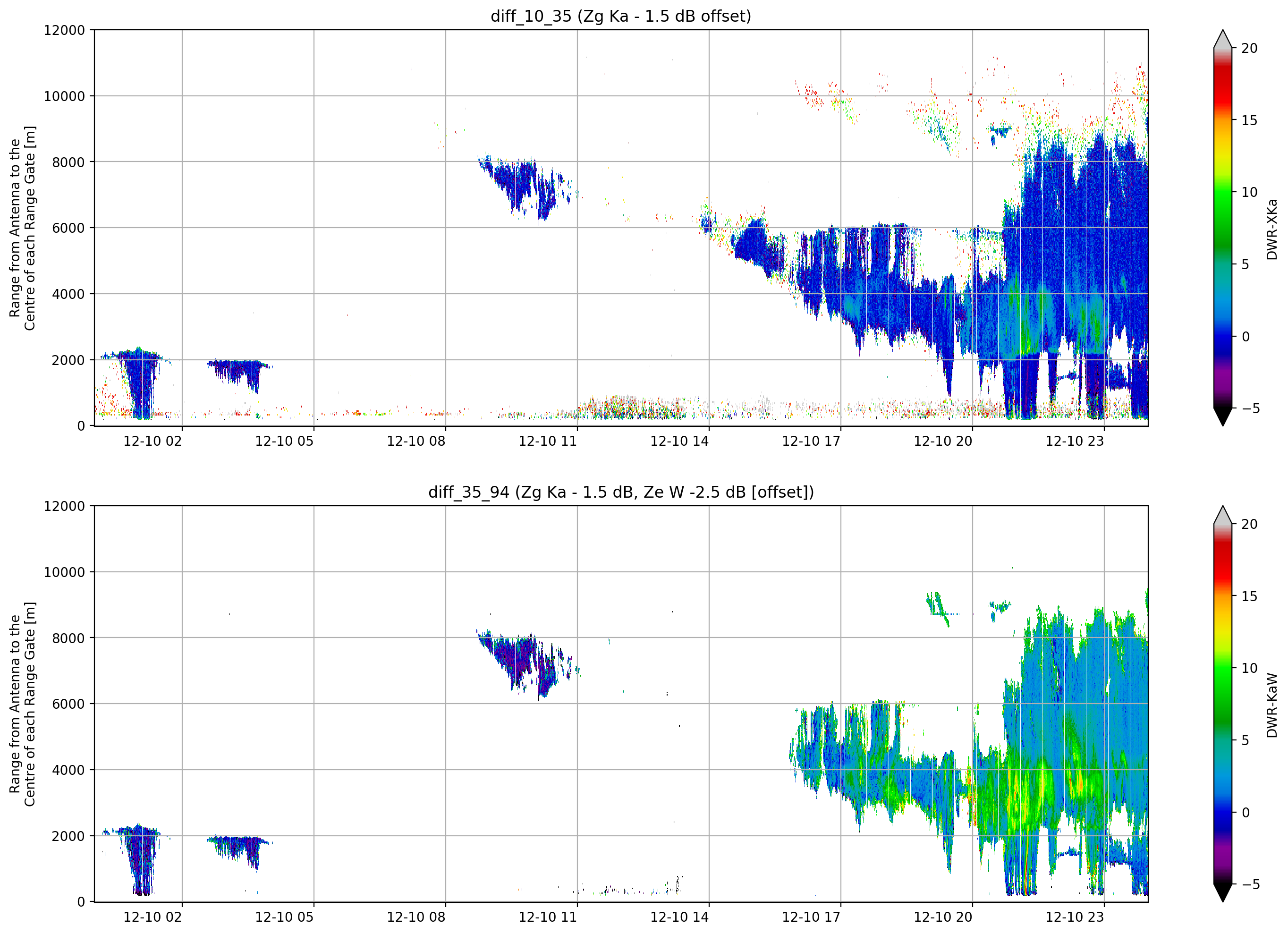The image size is (1288, 934).
Task: Click the DWR-KaW colorbar label
Action: (1272, 705)
